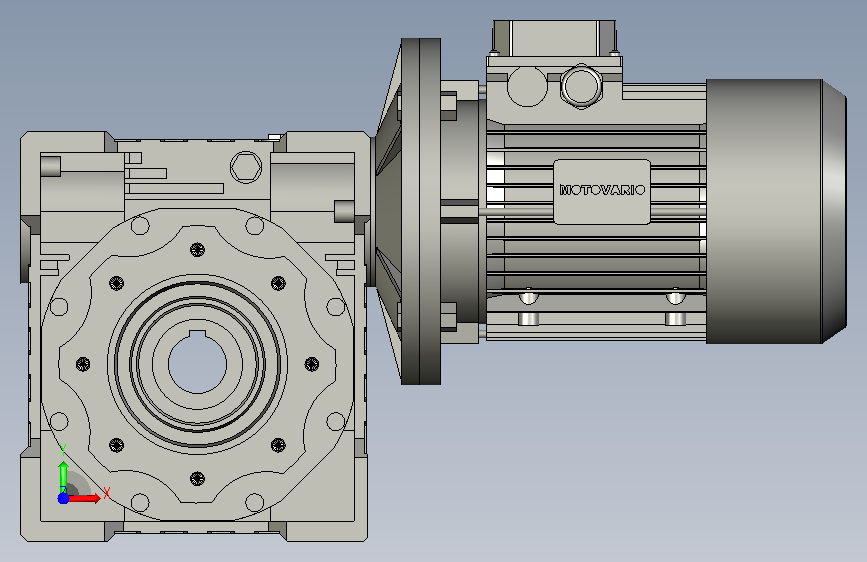Image resolution: width=867 pixels, height=562 pixels.
Task: Click the red X axis arrow of the triad
Action: coord(84,498)
